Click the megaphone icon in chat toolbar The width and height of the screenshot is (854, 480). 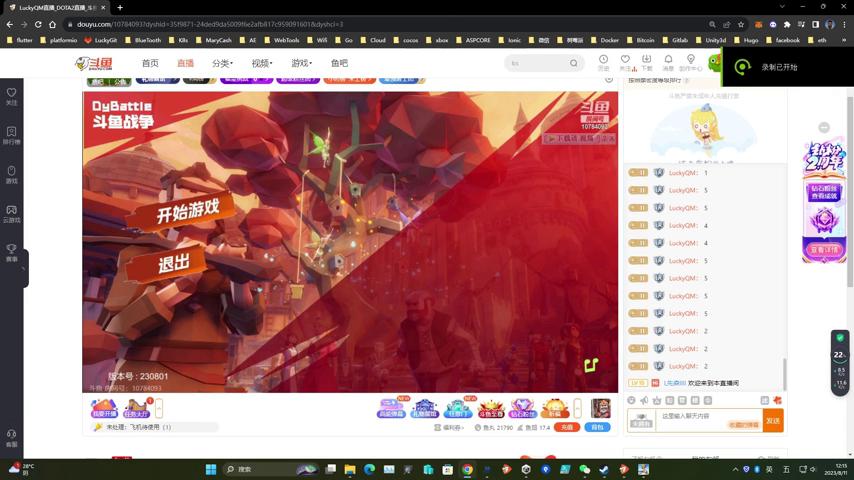[x=644, y=400]
